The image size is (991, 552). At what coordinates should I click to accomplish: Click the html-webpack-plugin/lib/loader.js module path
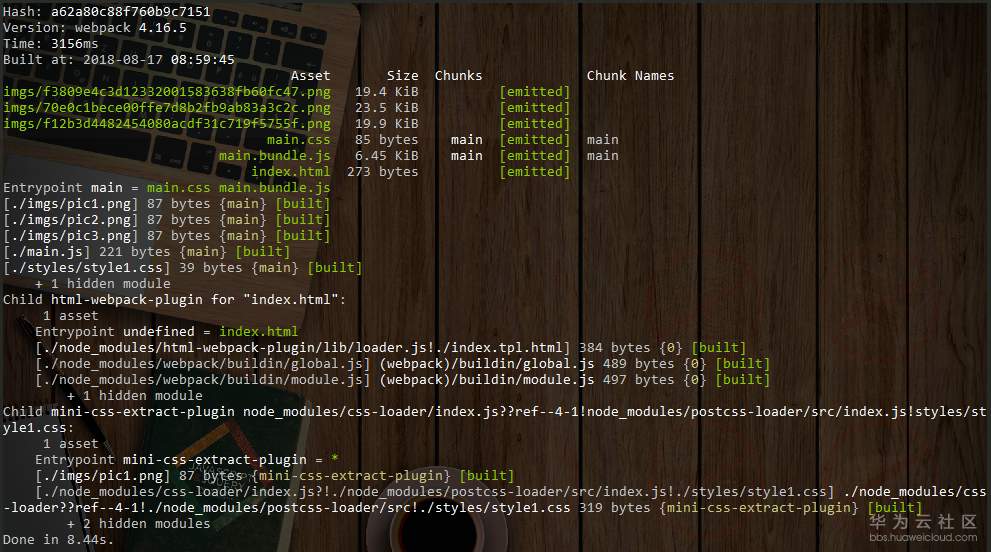[x=303, y=348]
